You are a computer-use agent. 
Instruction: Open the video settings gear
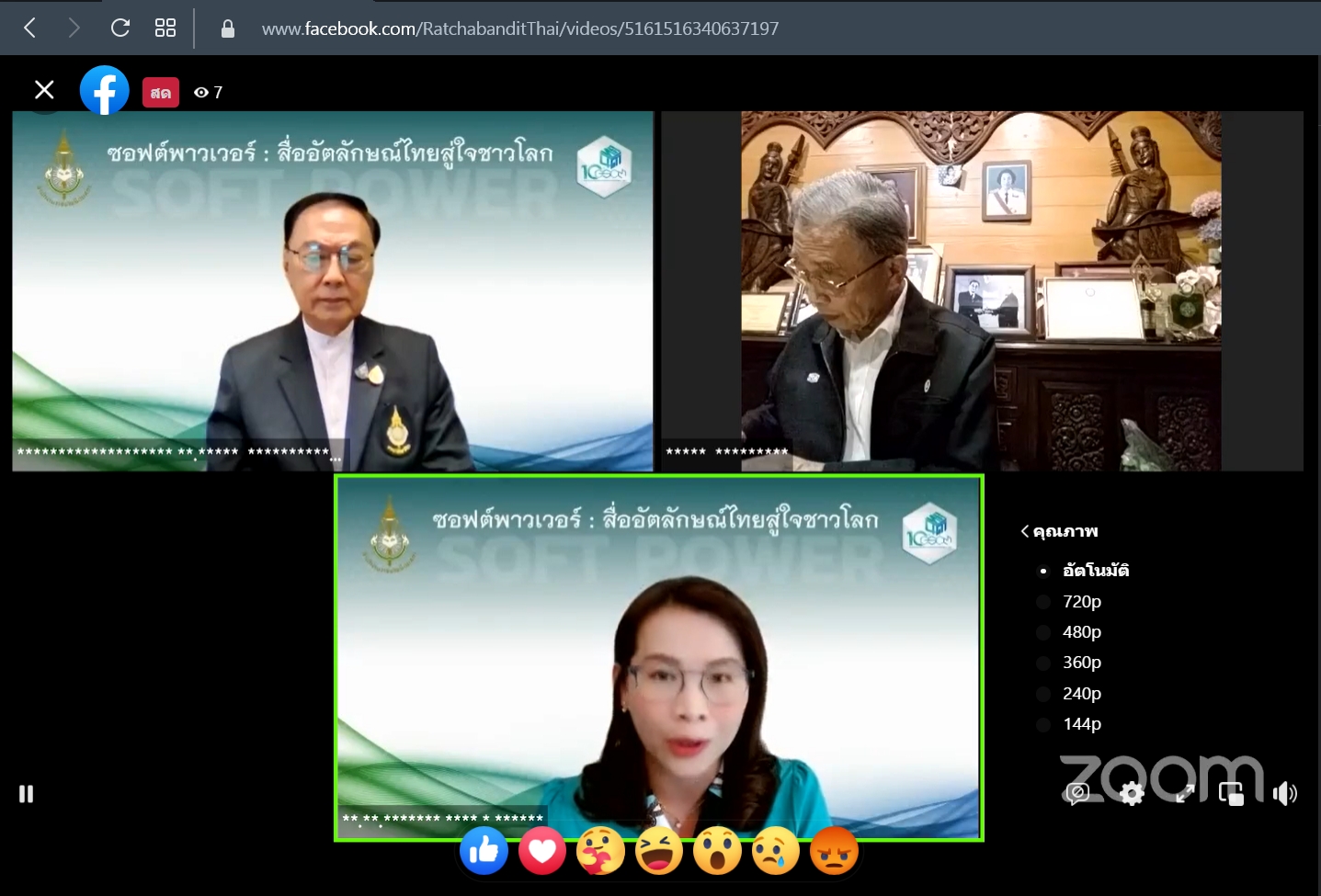pyautogui.click(x=1132, y=793)
